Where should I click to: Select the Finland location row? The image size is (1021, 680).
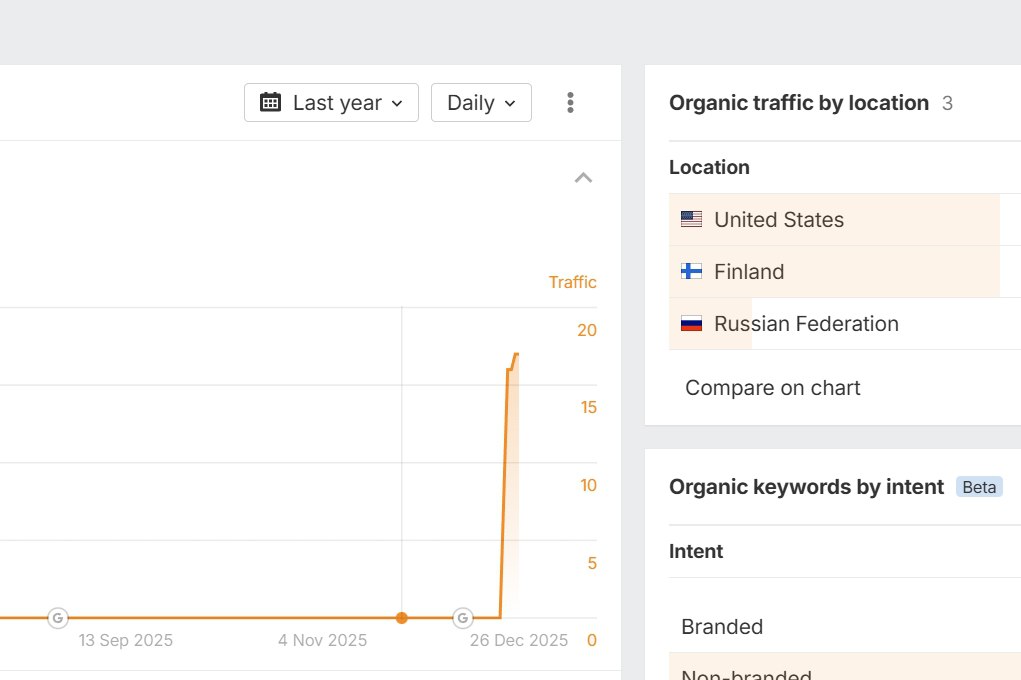click(x=749, y=272)
